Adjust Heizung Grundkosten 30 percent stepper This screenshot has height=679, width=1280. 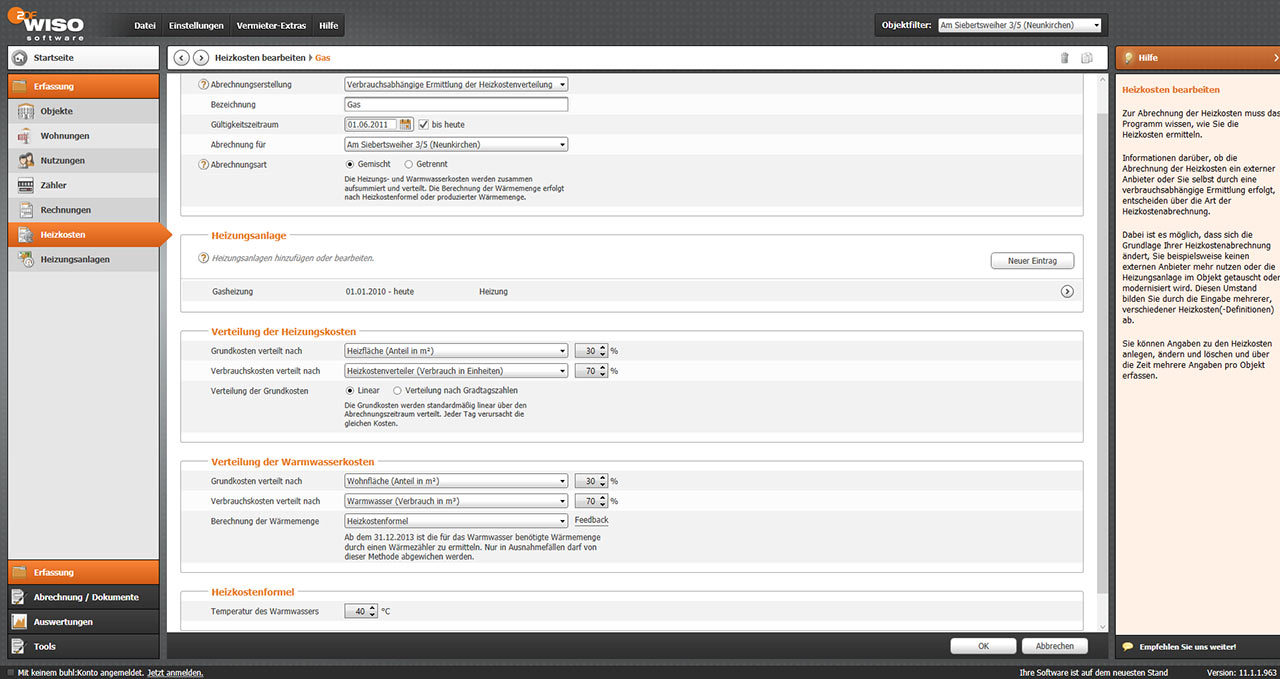[x=603, y=351]
